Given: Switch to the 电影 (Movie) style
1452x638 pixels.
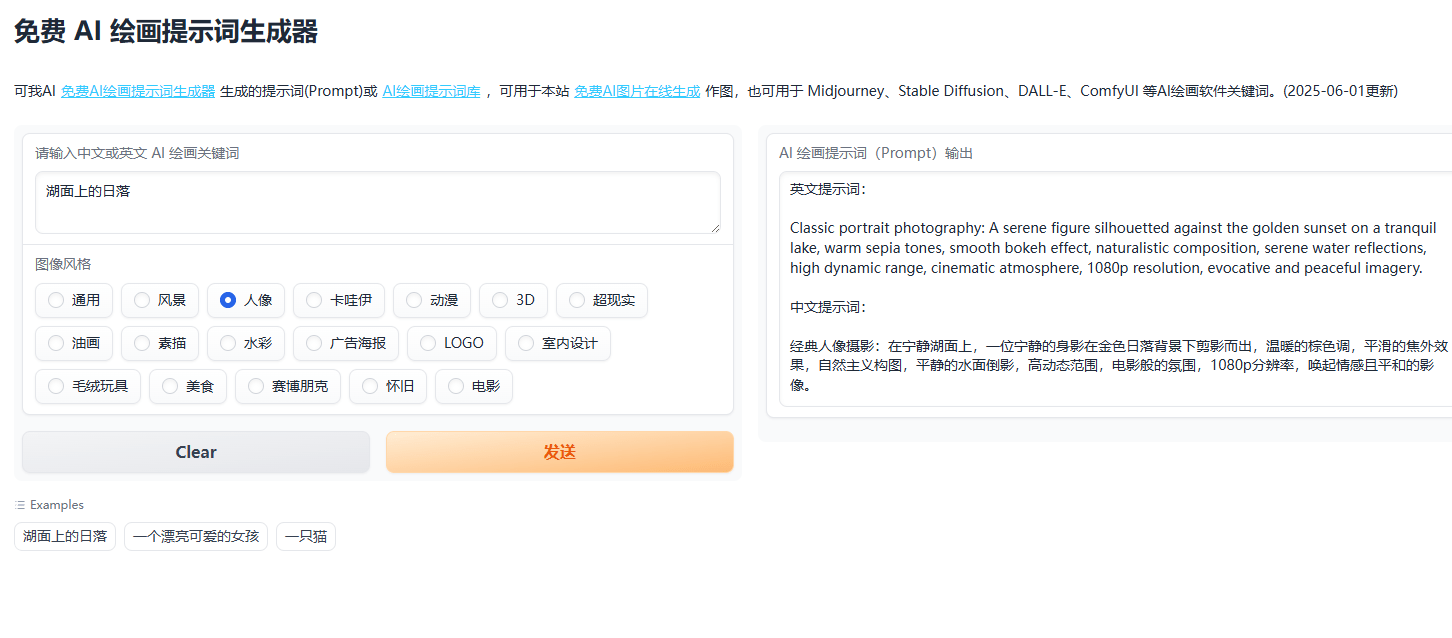Looking at the screenshot, I should click(473, 386).
